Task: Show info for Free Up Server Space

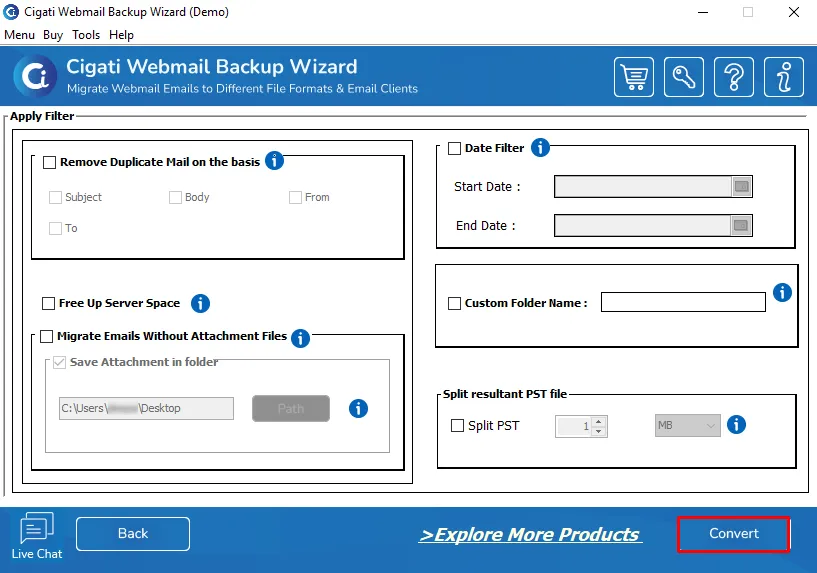Action: (200, 303)
